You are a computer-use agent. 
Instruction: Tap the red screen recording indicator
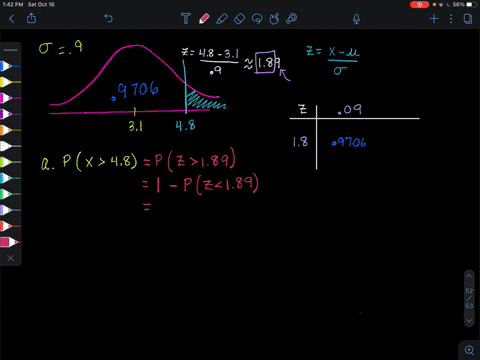[x=419, y=5]
